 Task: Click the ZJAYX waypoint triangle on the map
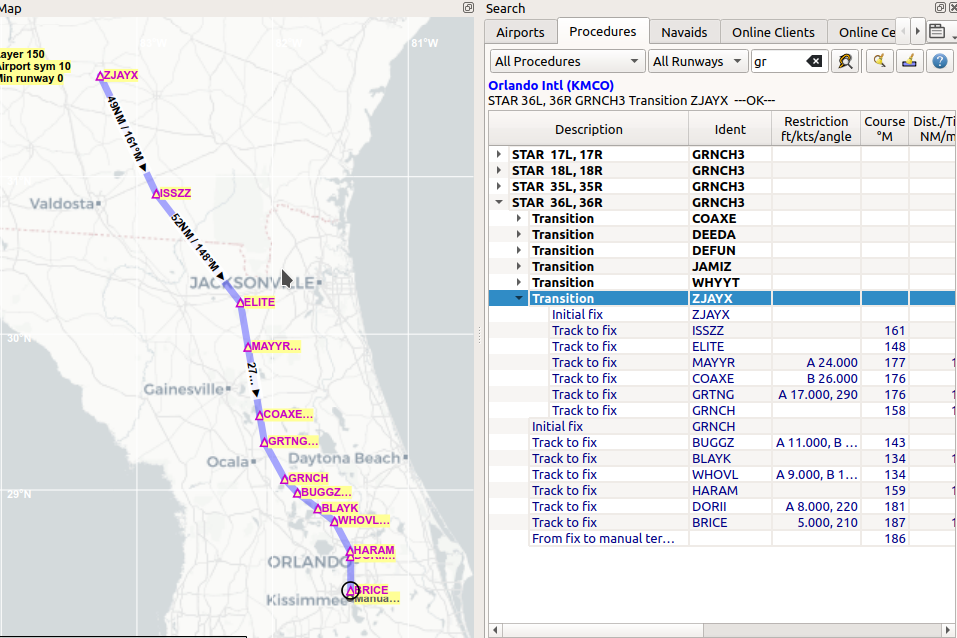tap(100, 76)
